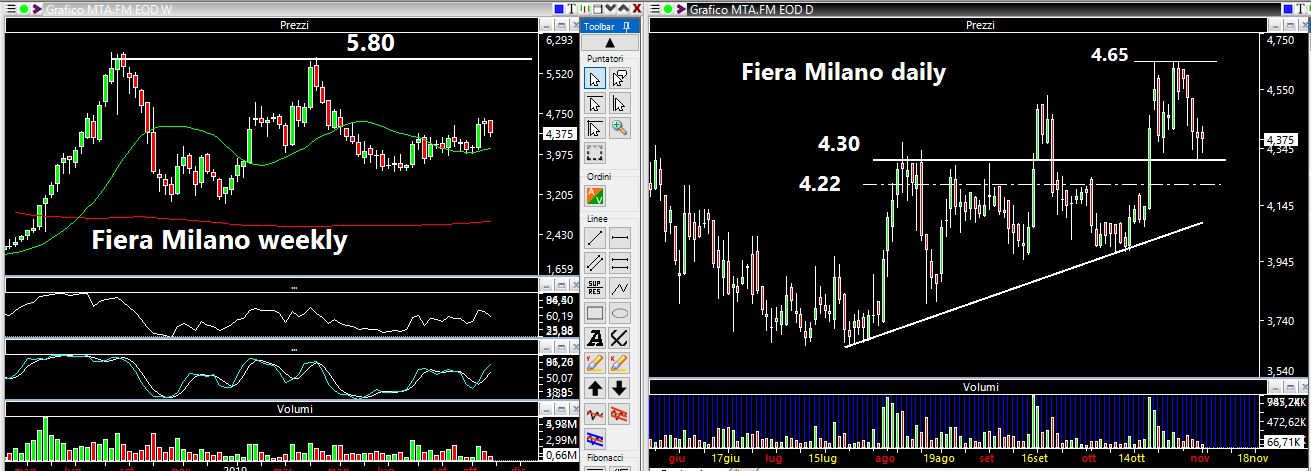Click the 'Fibonacci' section label
The height and width of the screenshot is (471, 1311).
pos(605,456)
